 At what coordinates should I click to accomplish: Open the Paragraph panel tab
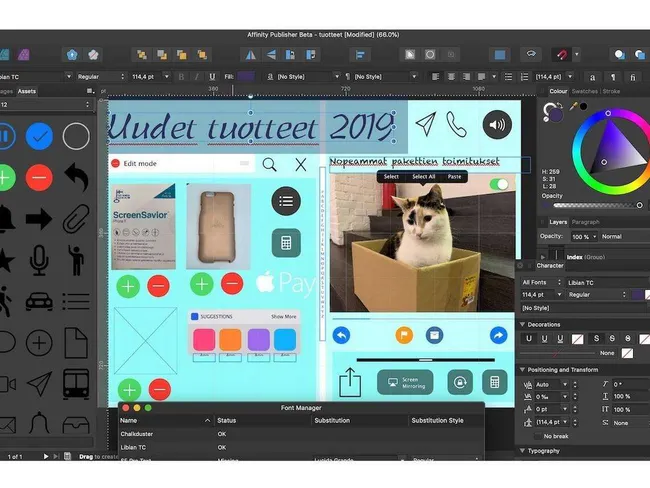click(x=586, y=222)
